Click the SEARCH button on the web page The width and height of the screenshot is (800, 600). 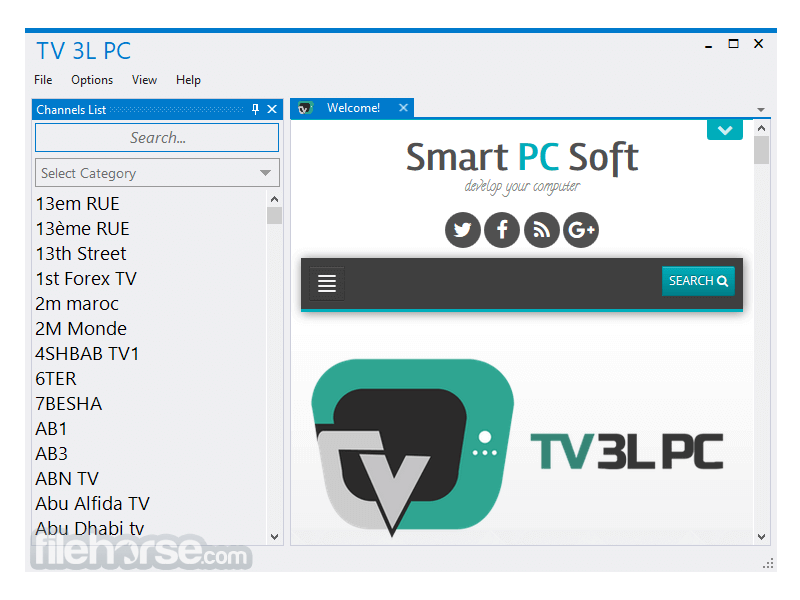(698, 281)
